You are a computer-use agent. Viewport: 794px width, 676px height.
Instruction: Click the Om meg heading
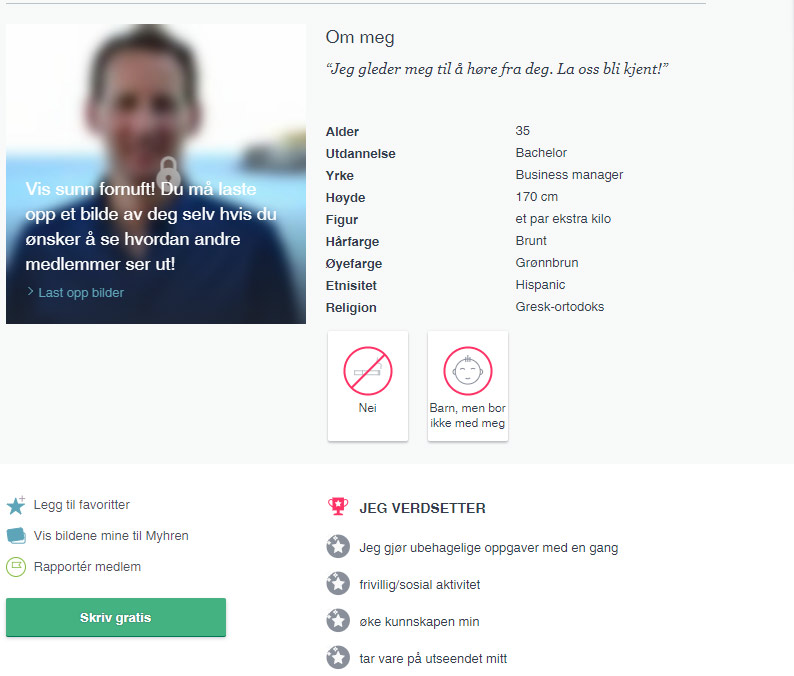(360, 37)
